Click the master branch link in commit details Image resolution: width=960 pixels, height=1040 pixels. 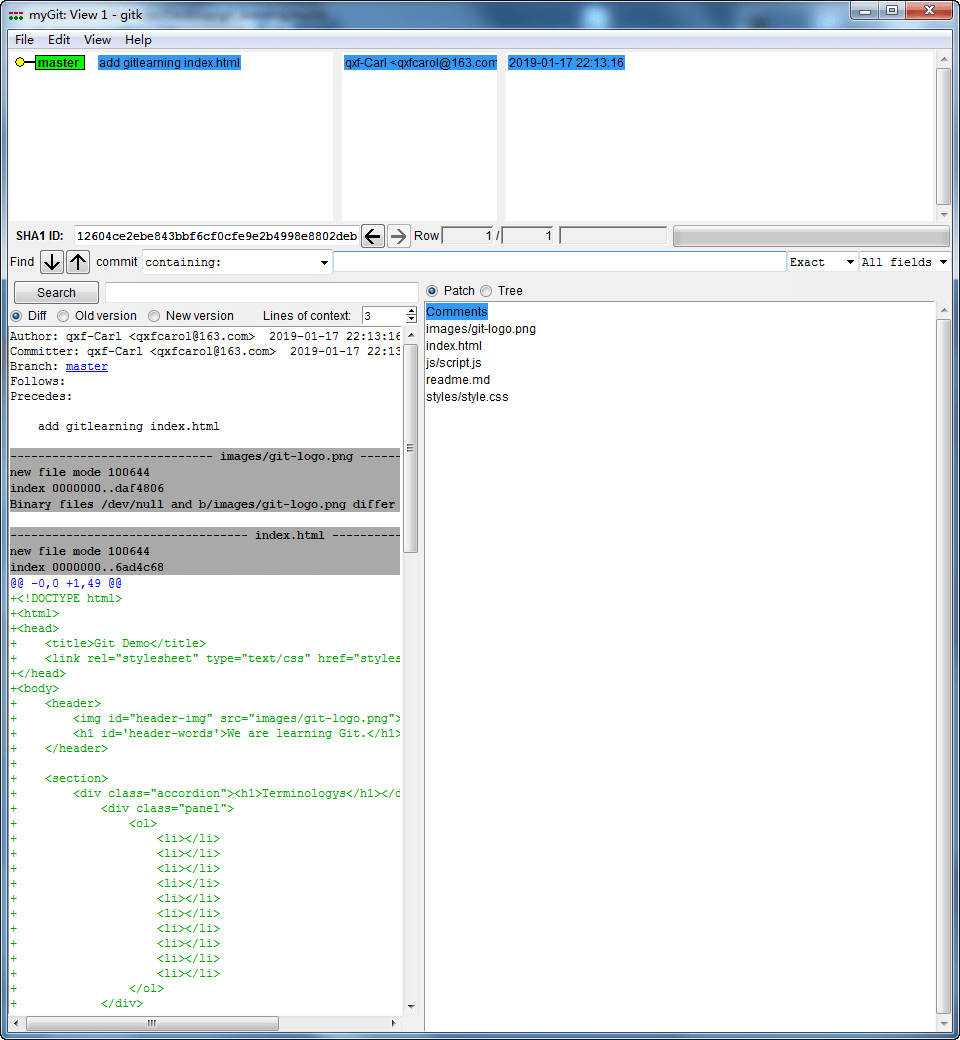coord(86,366)
